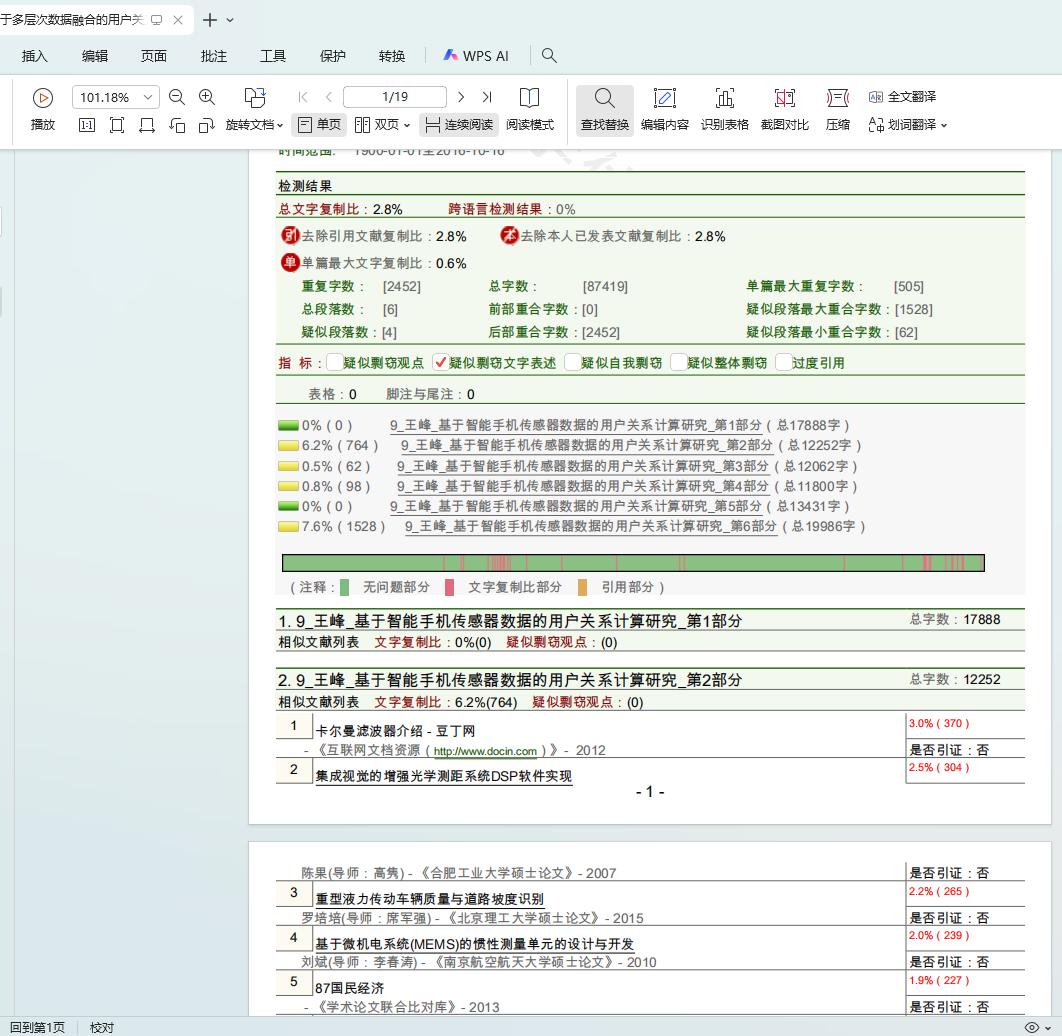
Task: Click the zoom in magnifier icon
Action: click(207, 97)
